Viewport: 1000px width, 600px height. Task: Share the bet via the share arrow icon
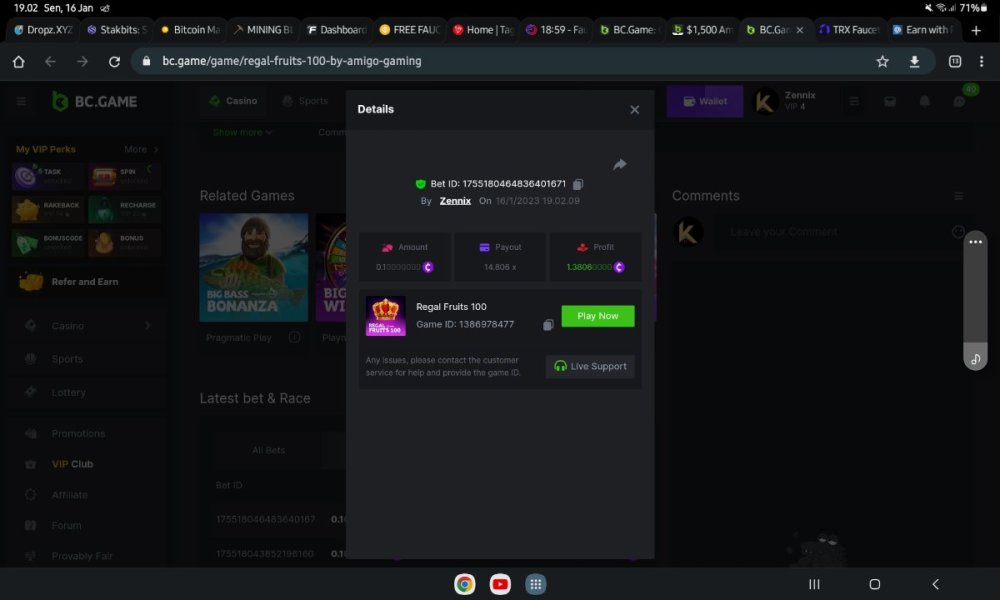[620, 165]
